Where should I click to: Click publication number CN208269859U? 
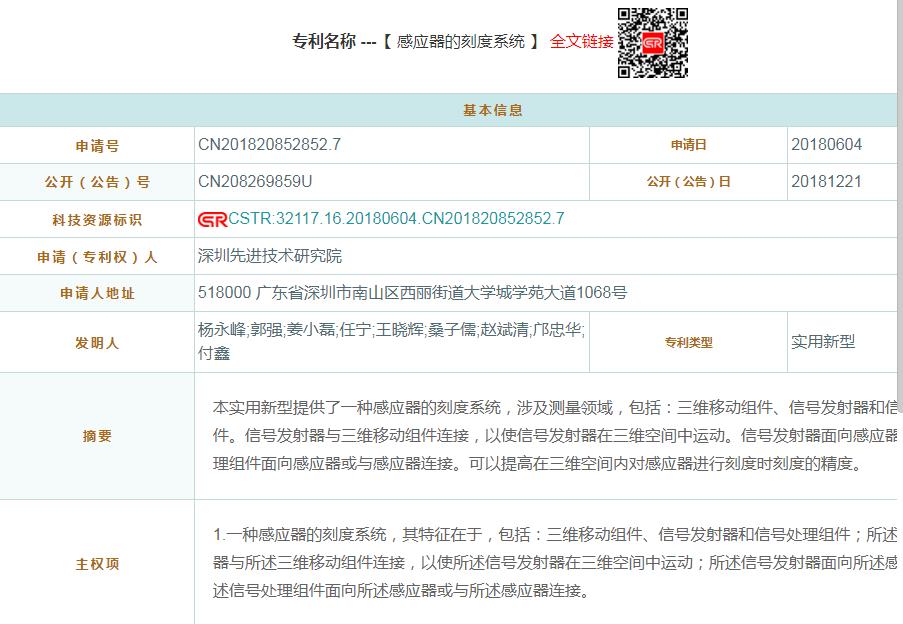pos(255,182)
